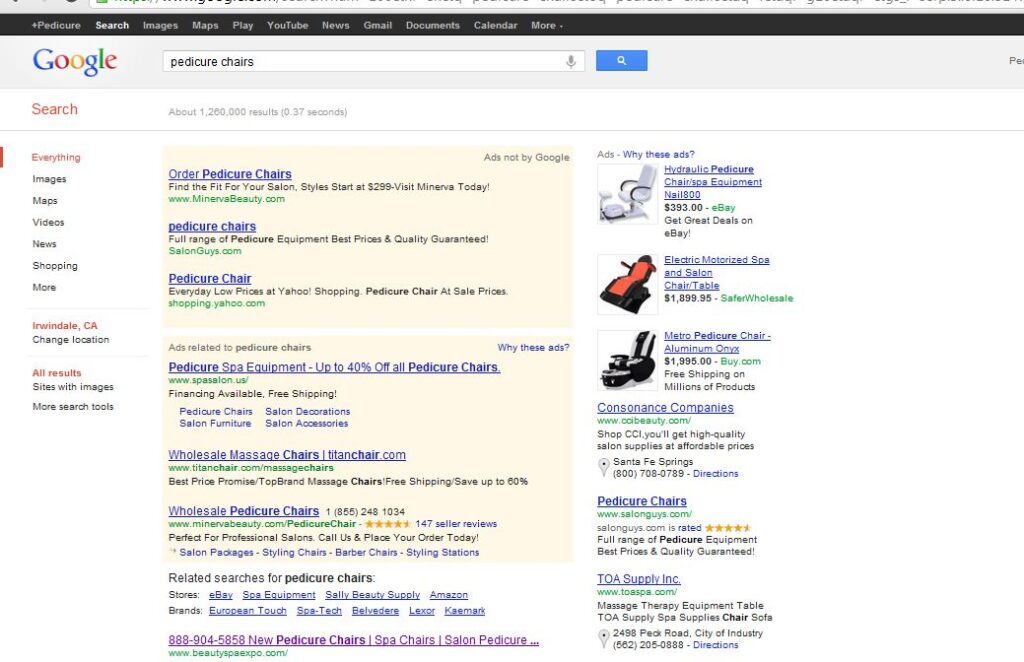The image size is (1024, 662).
Task: Click the pedicure chairs search input field
Action: 374,61
